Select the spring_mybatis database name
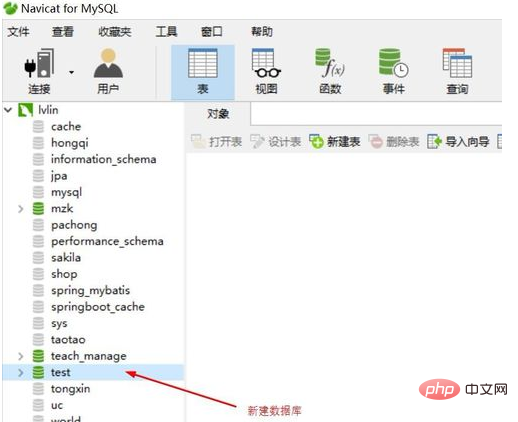This screenshot has width=518, height=422. coord(90,291)
